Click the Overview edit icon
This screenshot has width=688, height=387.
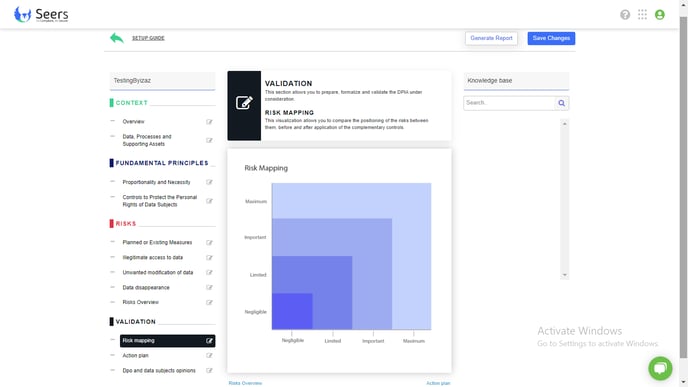tap(209, 122)
